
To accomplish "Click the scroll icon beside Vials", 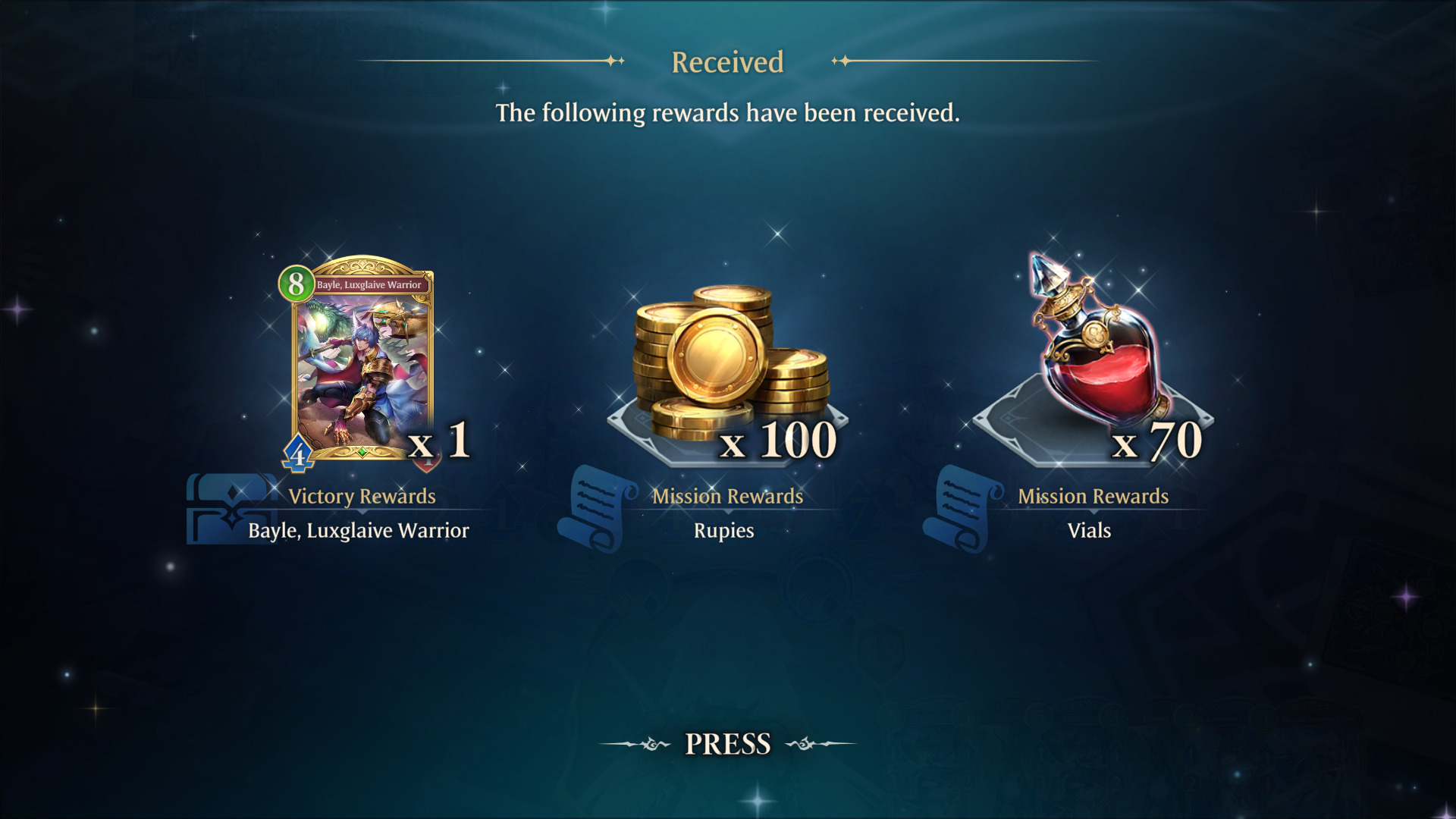I will point(962,508).
